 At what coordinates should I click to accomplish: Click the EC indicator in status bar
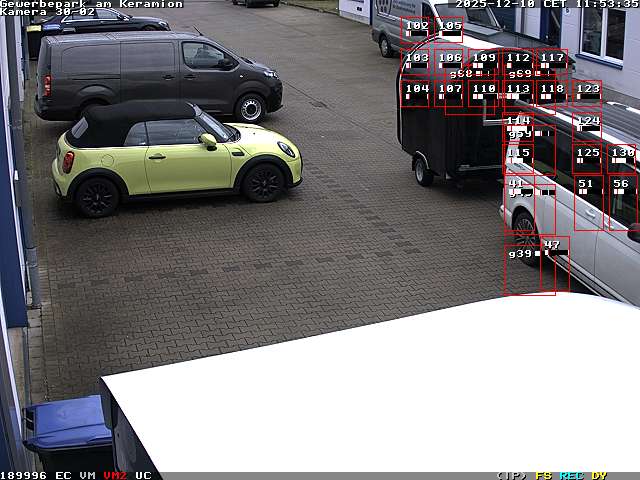point(63,475)
